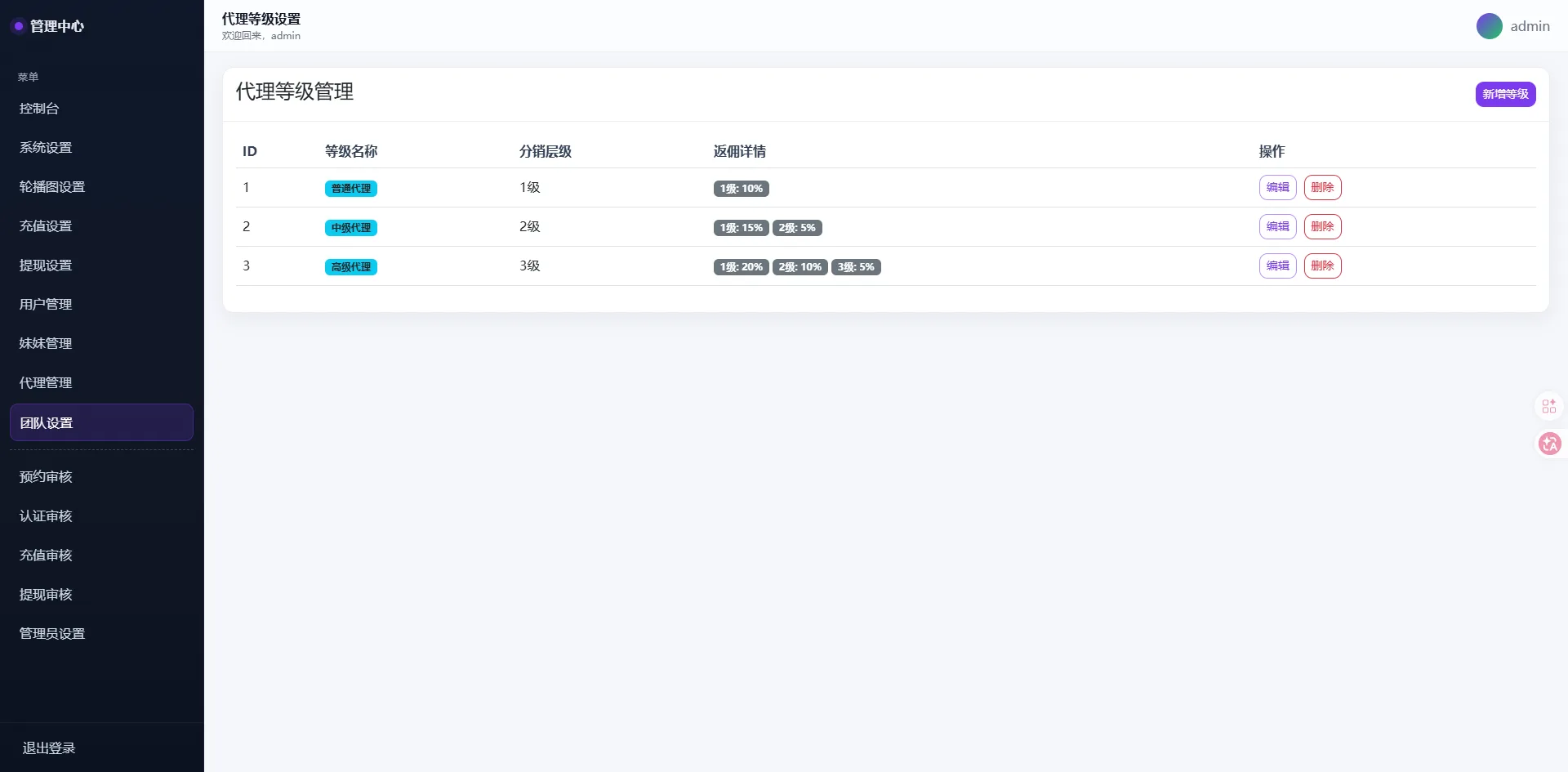The height and width of the screenshot is (772, 1568).
Task: Select 充值设置 in the sidebar
Action: click(46, 226)
